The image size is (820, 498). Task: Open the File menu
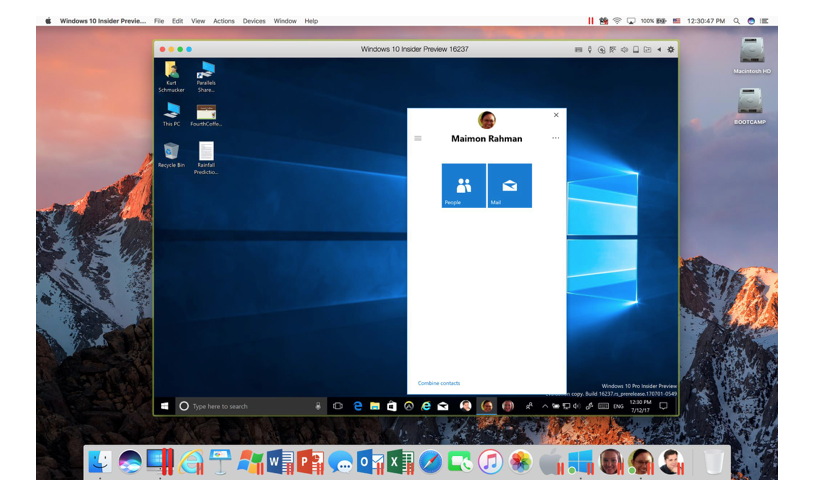click(159, 21)
